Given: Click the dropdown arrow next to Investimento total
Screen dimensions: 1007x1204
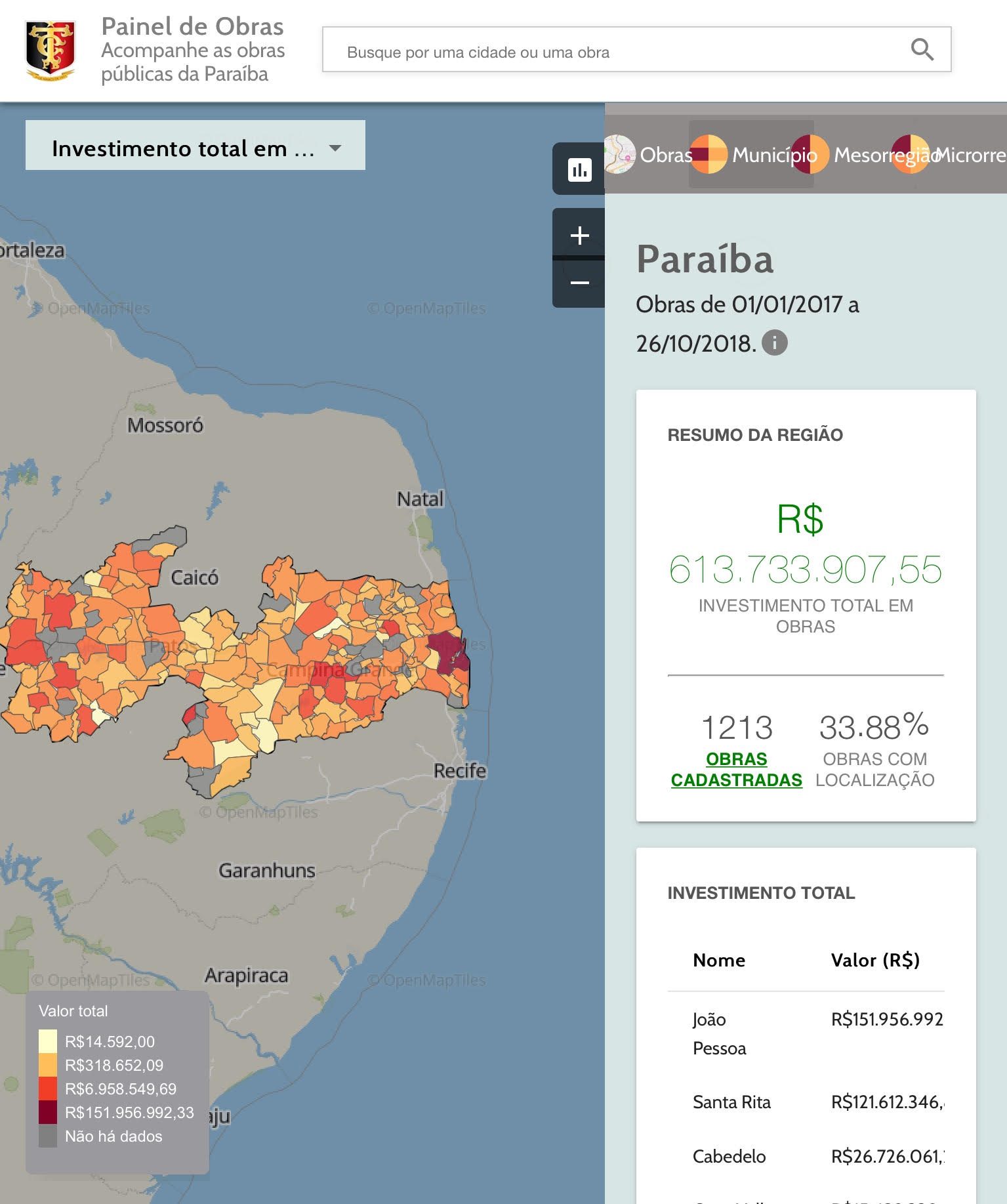Looking at the screenshot, I should coord(335,148).
